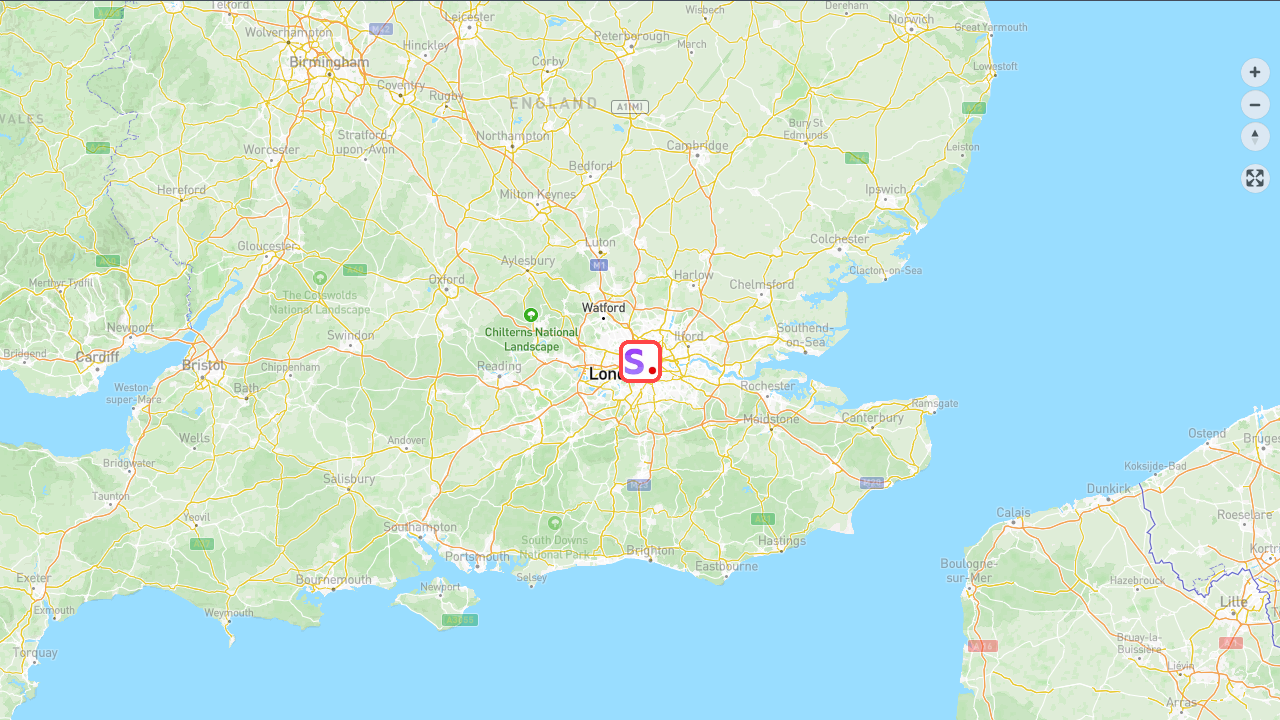Select the South Downs National Park icon
This screenshot has width=1280, height=720.
click(x=555, y=522)
